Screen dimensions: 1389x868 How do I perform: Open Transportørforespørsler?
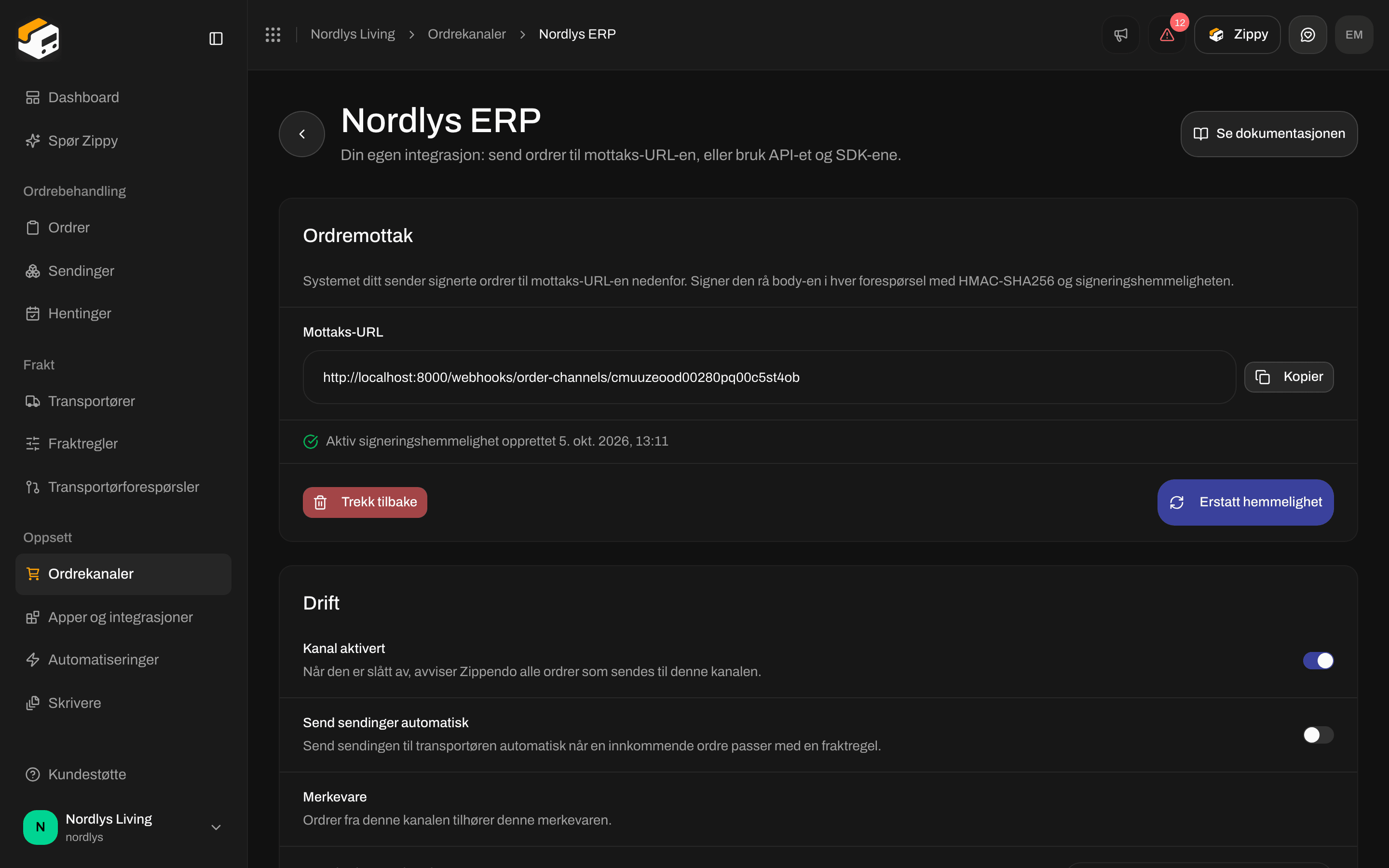[x=123, y=487]
